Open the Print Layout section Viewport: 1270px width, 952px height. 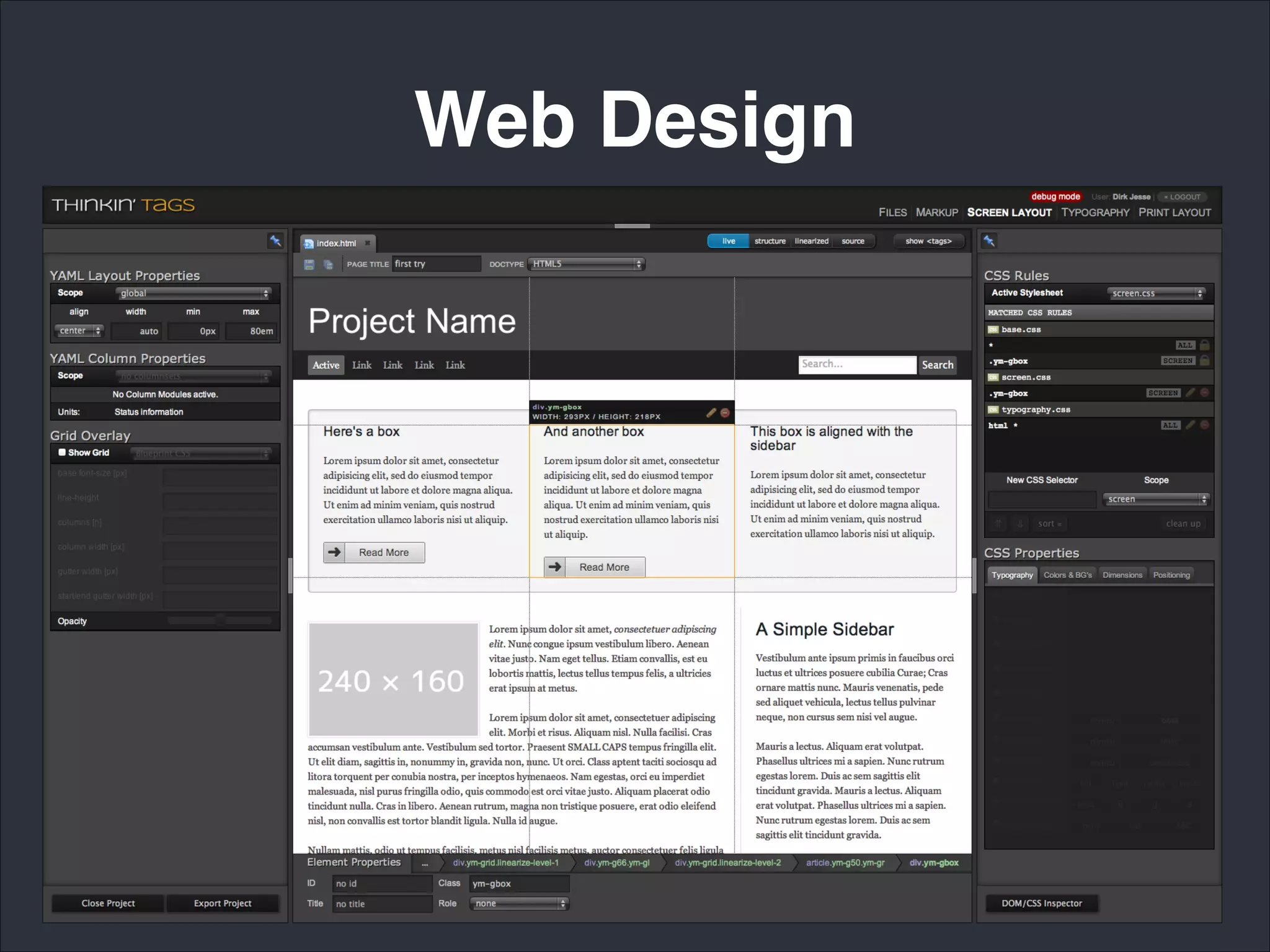pyautogui.click(x=1175, y=213)
